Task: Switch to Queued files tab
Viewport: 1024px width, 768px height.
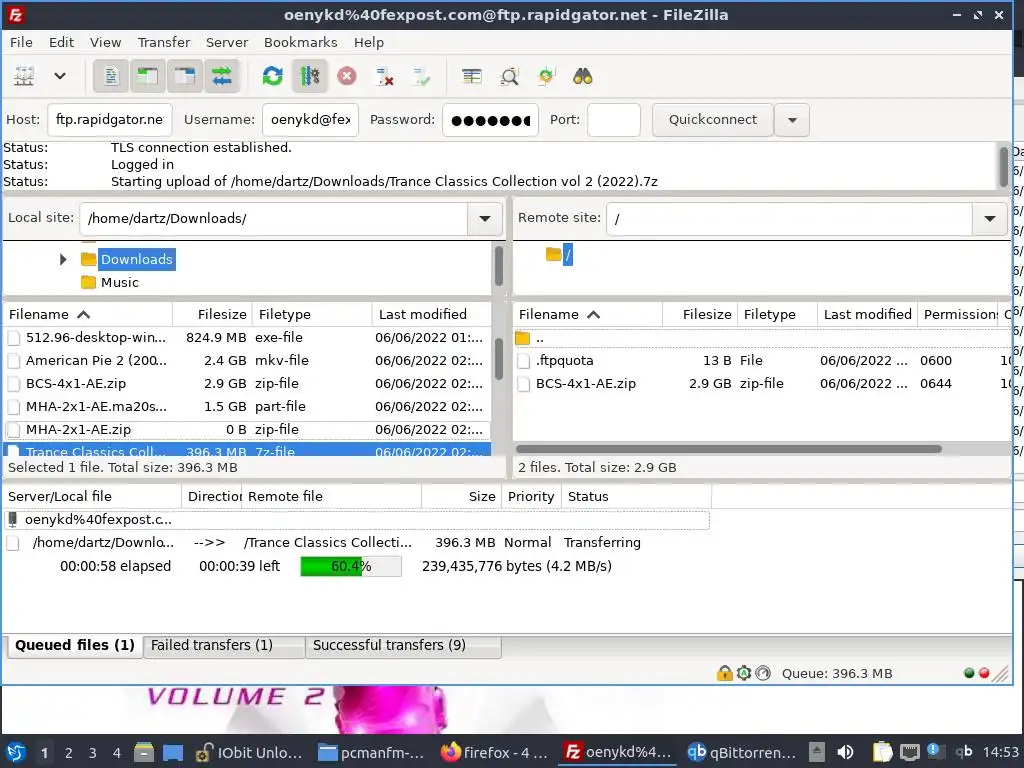Action: tap(74, 645)
